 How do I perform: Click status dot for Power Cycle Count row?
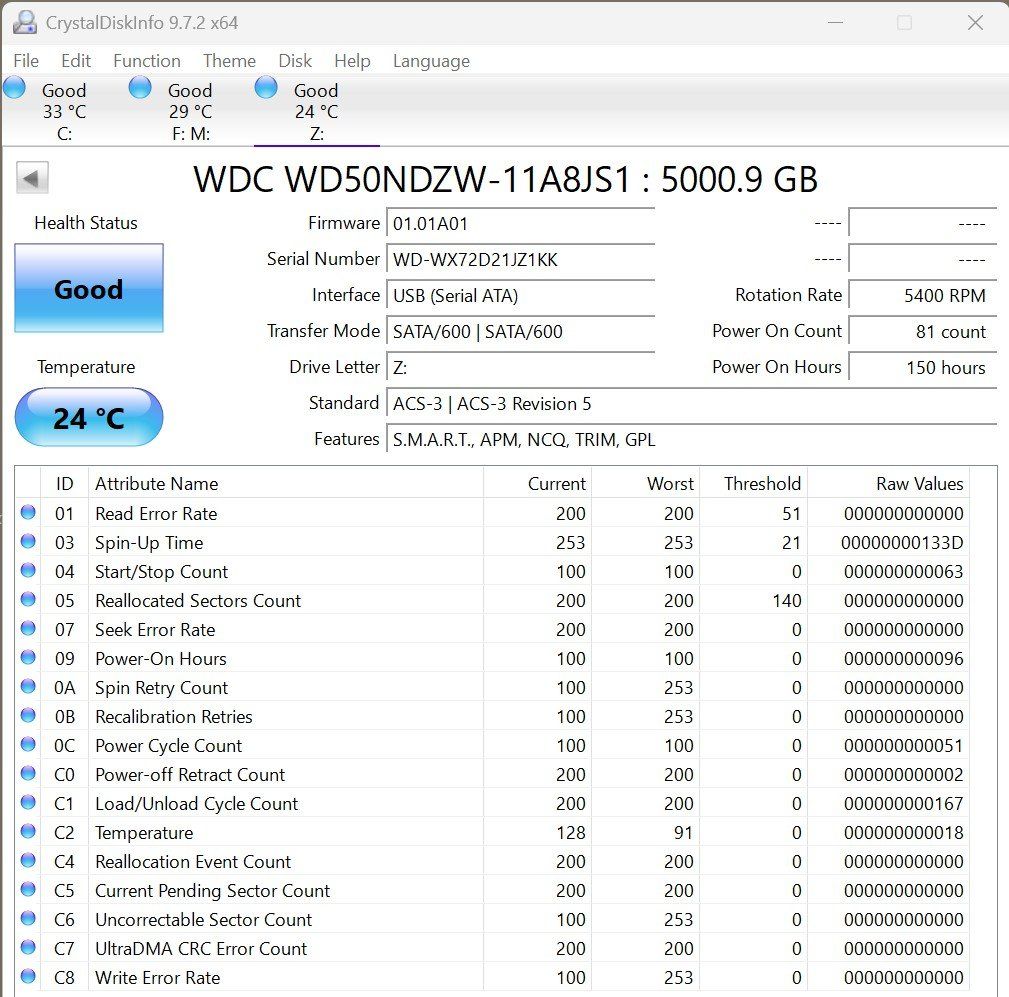(28, 744)
